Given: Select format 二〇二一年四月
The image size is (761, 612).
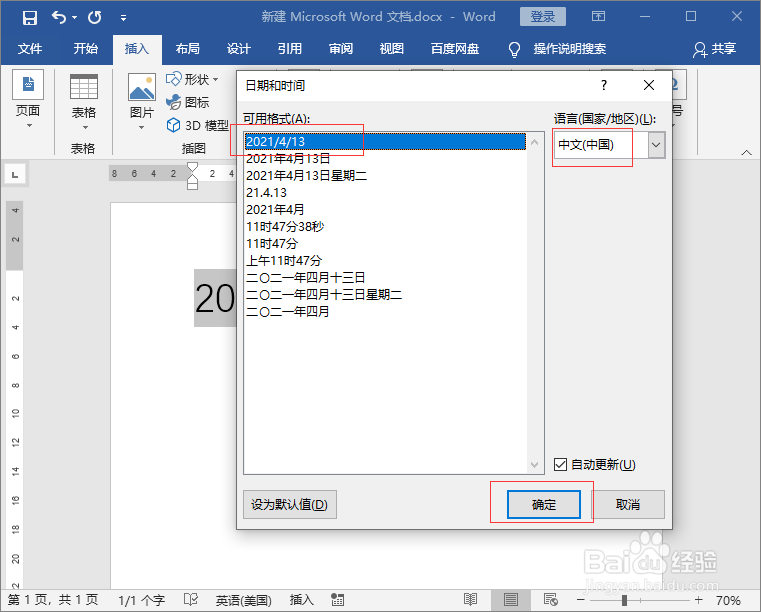Looking at the screenshot, I should pos(385,311).
